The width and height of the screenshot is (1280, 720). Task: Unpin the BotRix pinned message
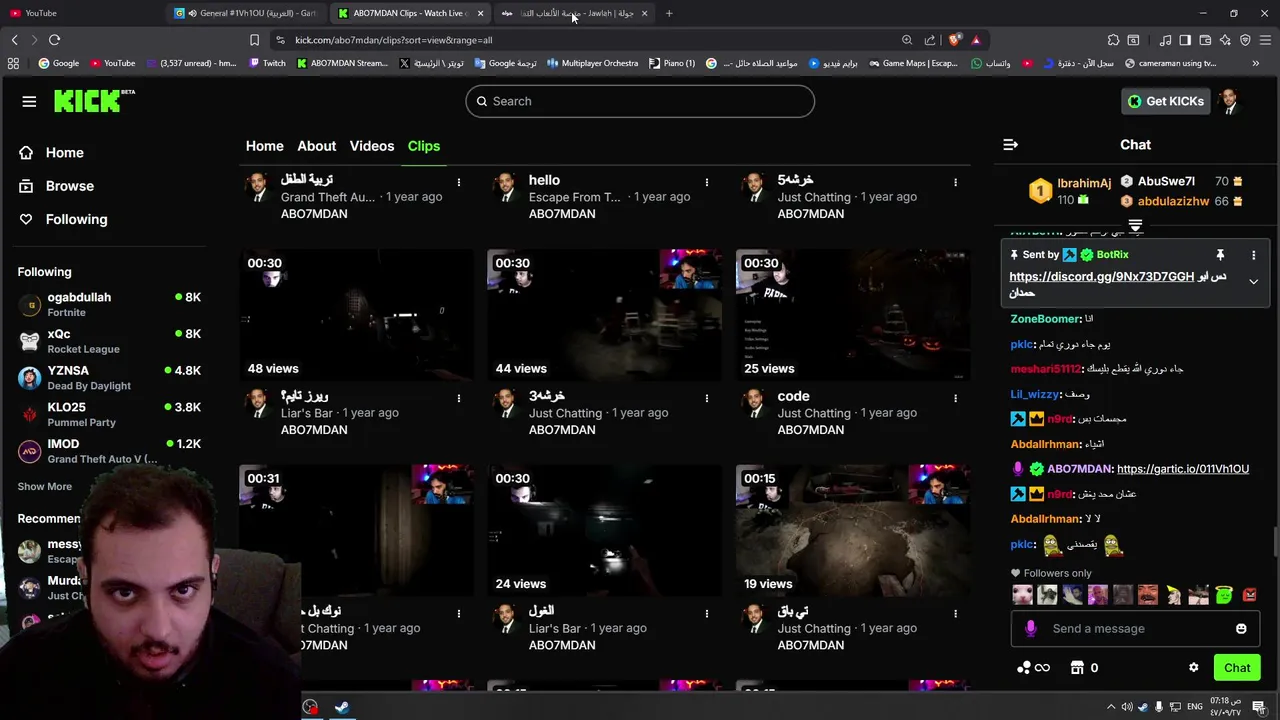click(x=1220, y=255)
